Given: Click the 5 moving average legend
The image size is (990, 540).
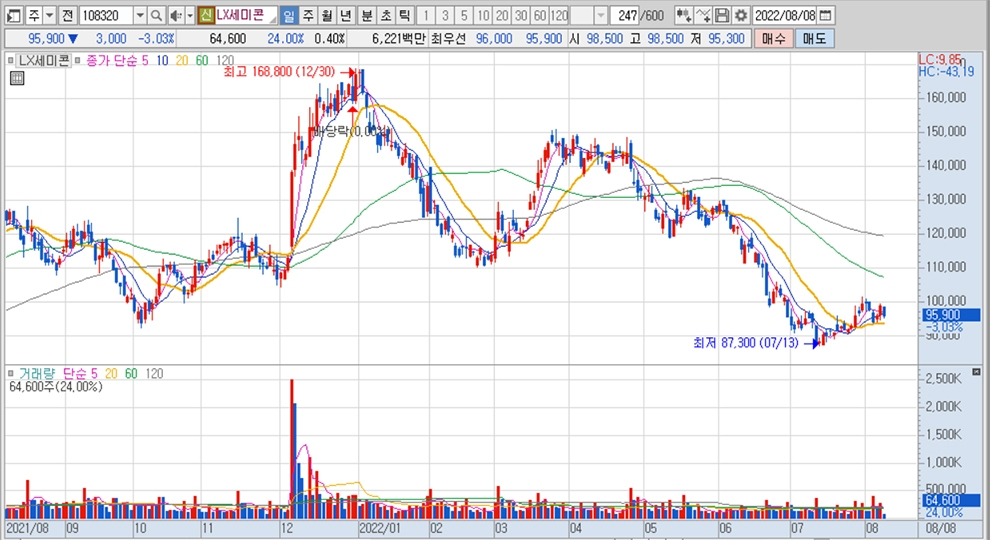Looking at the screenshot, I should 145,61.
